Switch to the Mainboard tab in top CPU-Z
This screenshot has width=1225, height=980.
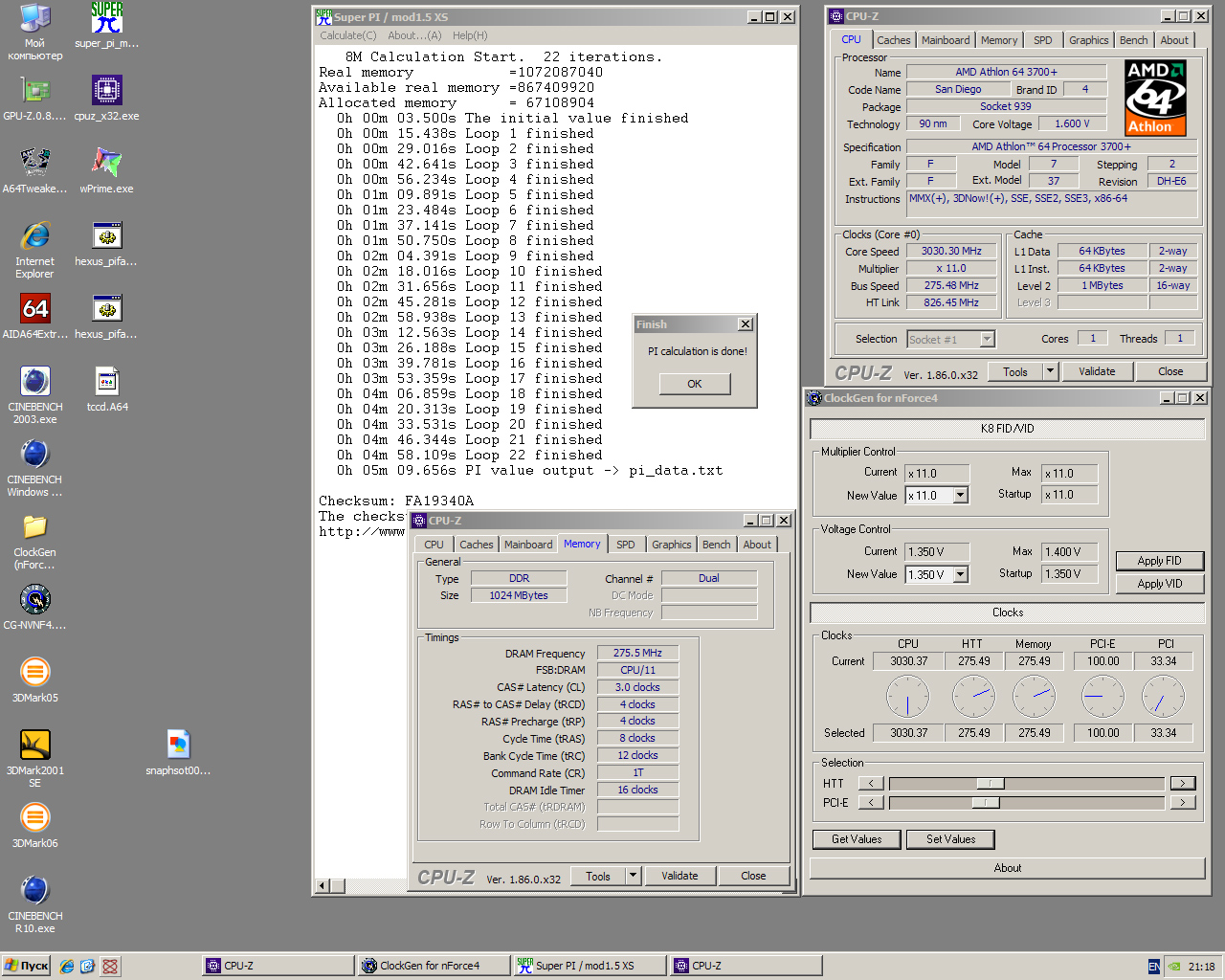[945, 40]
